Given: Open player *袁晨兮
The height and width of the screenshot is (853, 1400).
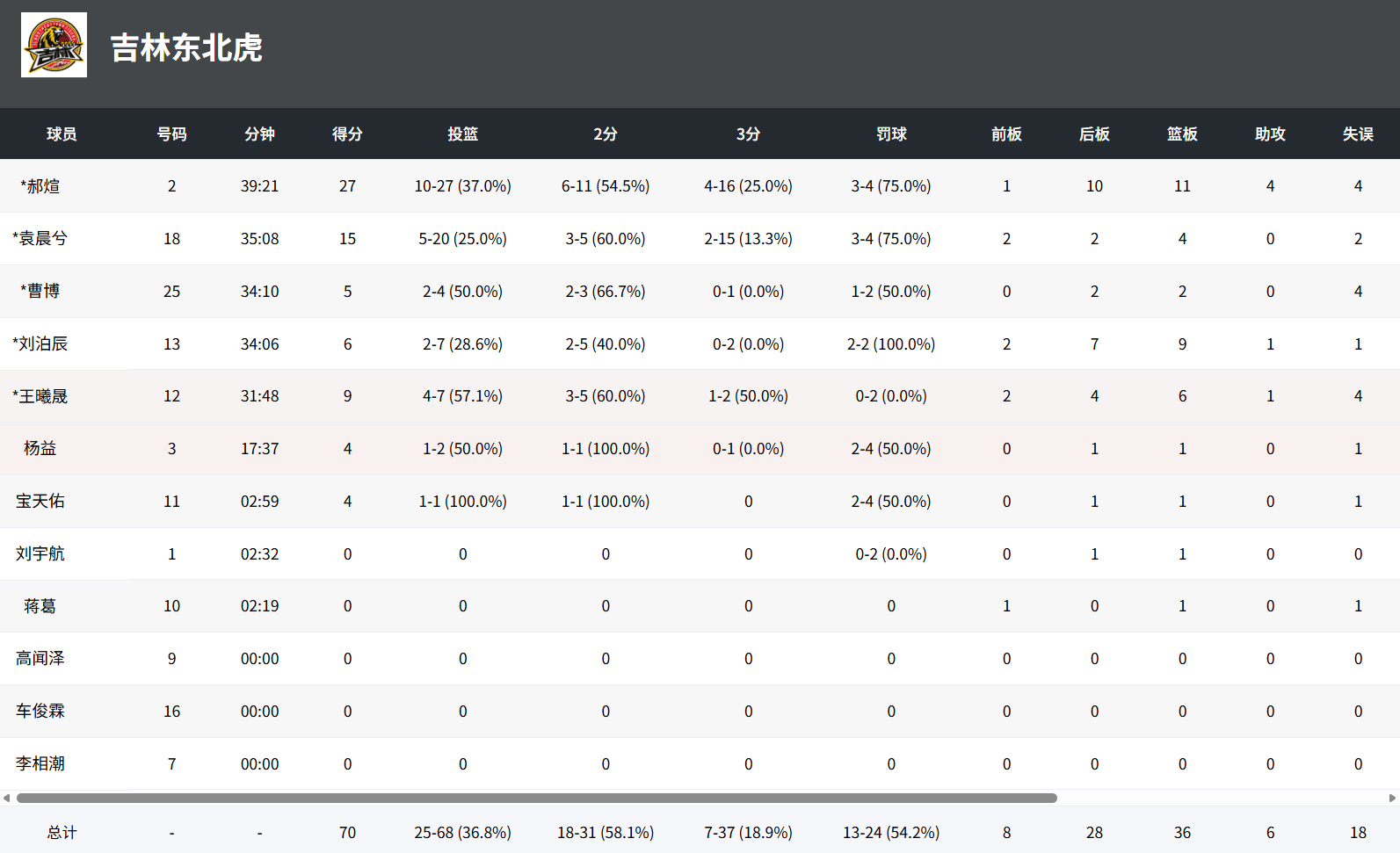Looking at the screenshot, I should coord(40,239).
